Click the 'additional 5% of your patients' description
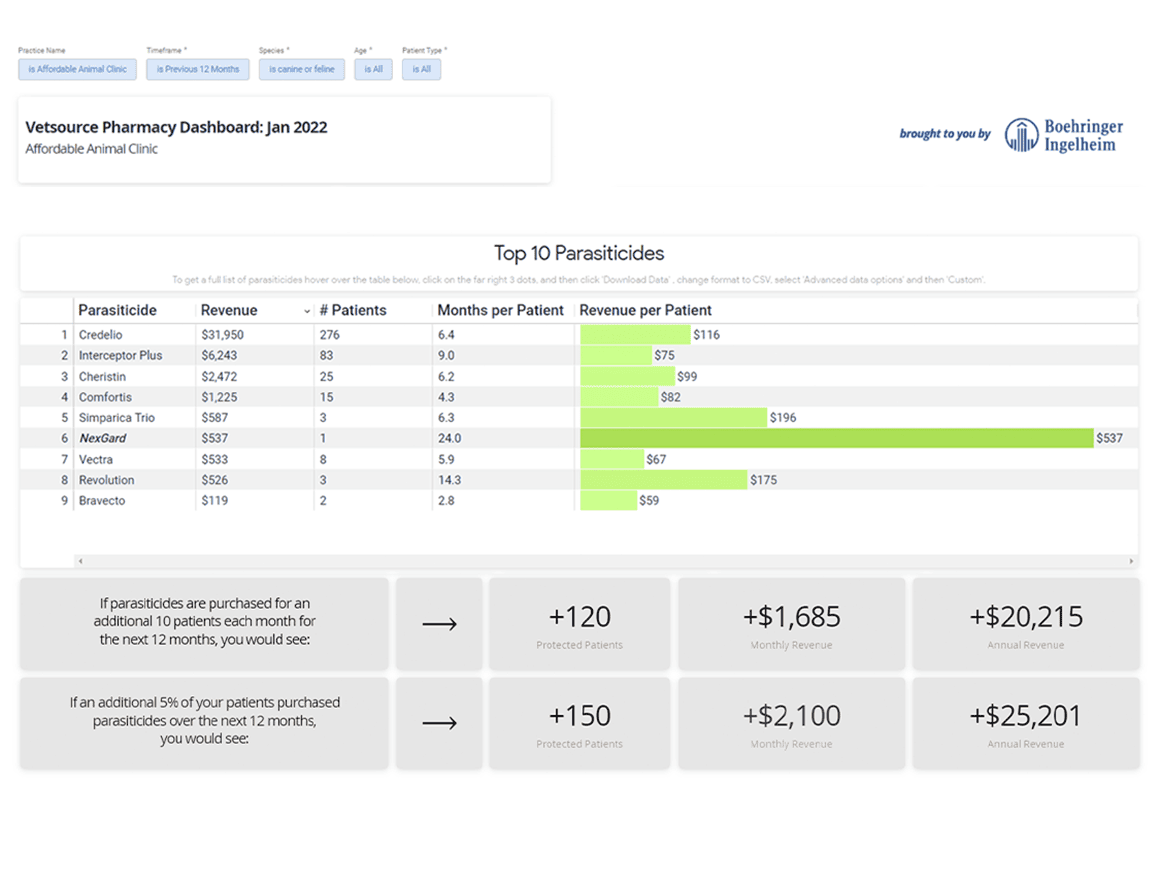 click(x=204, y=721)
